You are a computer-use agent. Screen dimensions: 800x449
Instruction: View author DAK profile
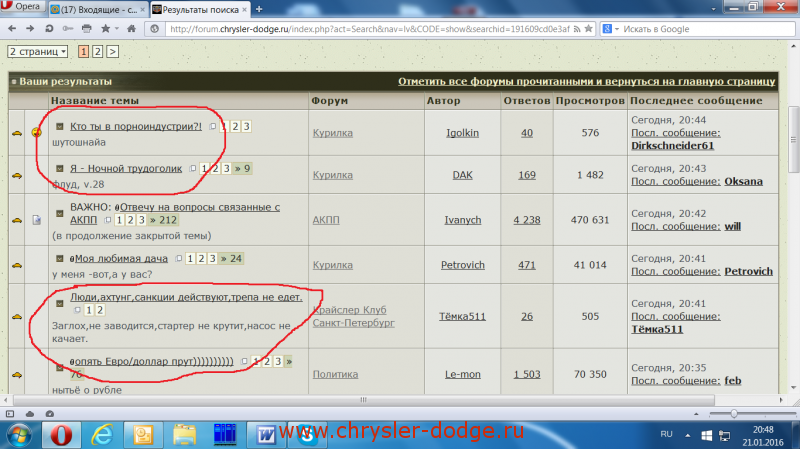pos(462,175)
